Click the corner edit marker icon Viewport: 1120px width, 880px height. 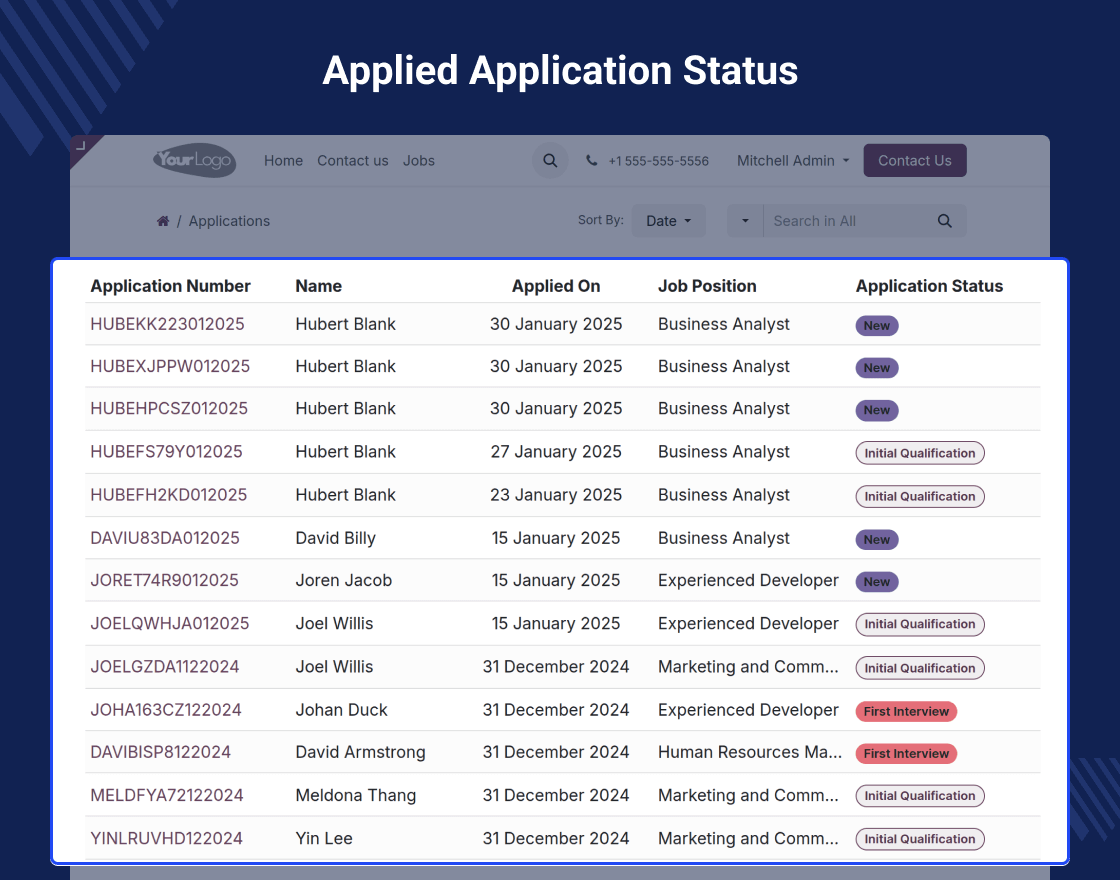click(81, 146)
